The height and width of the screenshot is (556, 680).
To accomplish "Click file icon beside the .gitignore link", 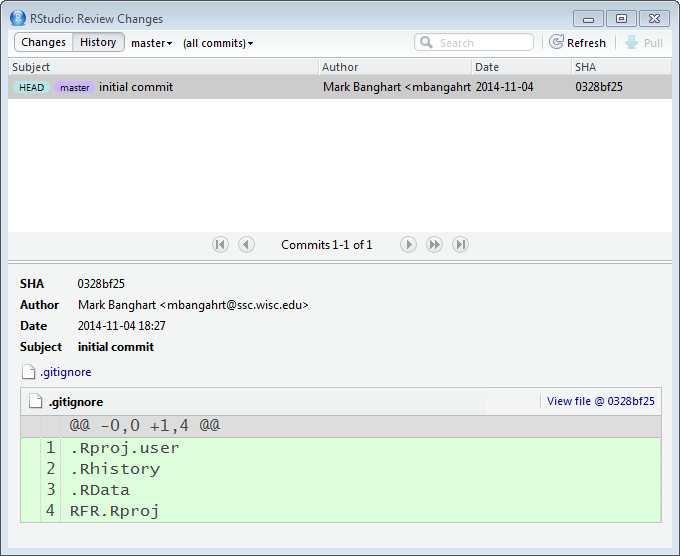I will pos(29,372).
